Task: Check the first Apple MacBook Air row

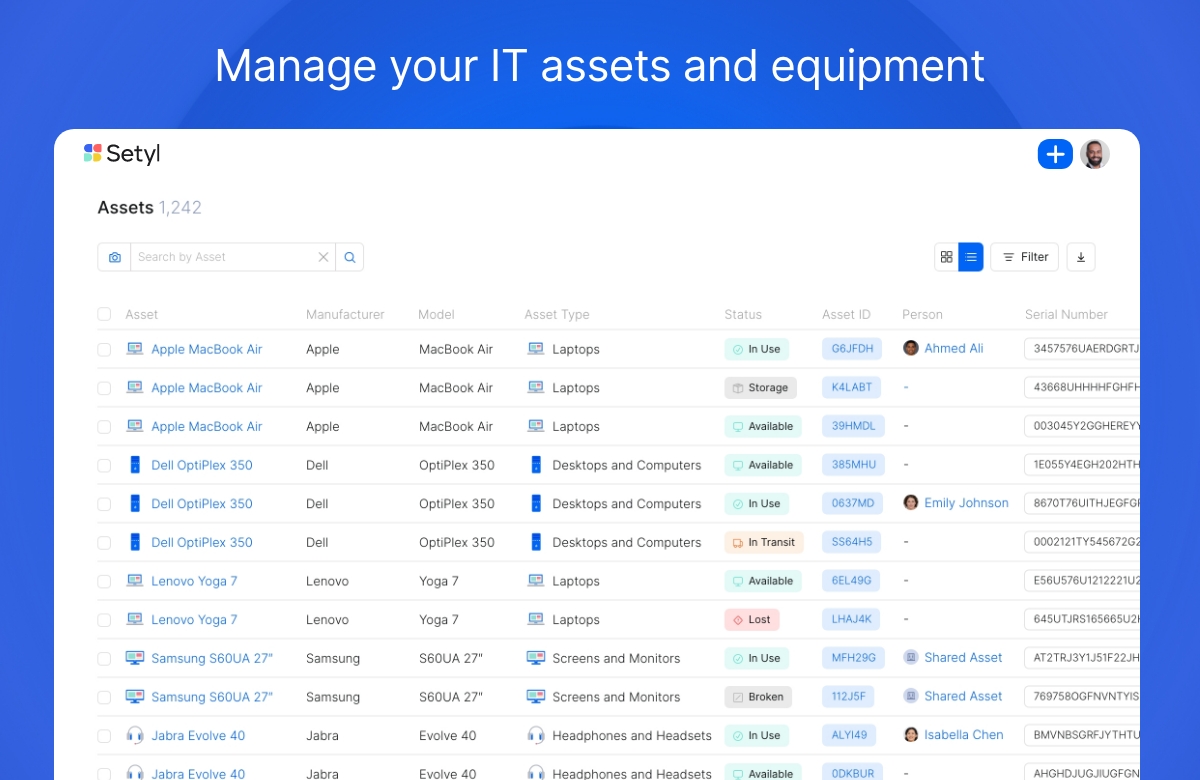Action: tap(104, 350)
